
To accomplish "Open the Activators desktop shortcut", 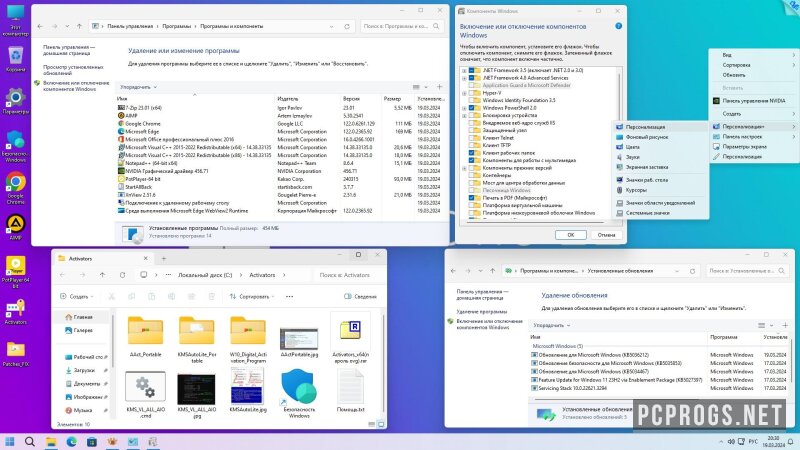I will (x=15, y=312).
